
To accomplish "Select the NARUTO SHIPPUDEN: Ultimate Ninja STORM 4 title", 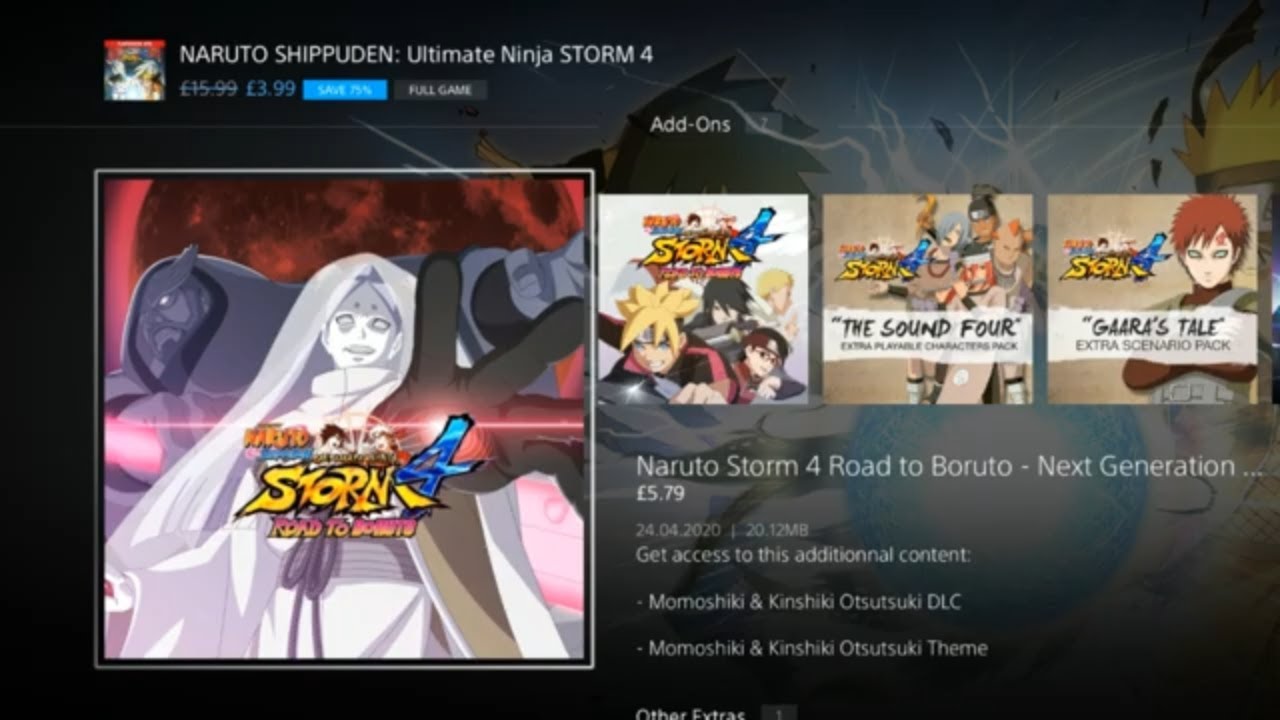I will (416, 54).
